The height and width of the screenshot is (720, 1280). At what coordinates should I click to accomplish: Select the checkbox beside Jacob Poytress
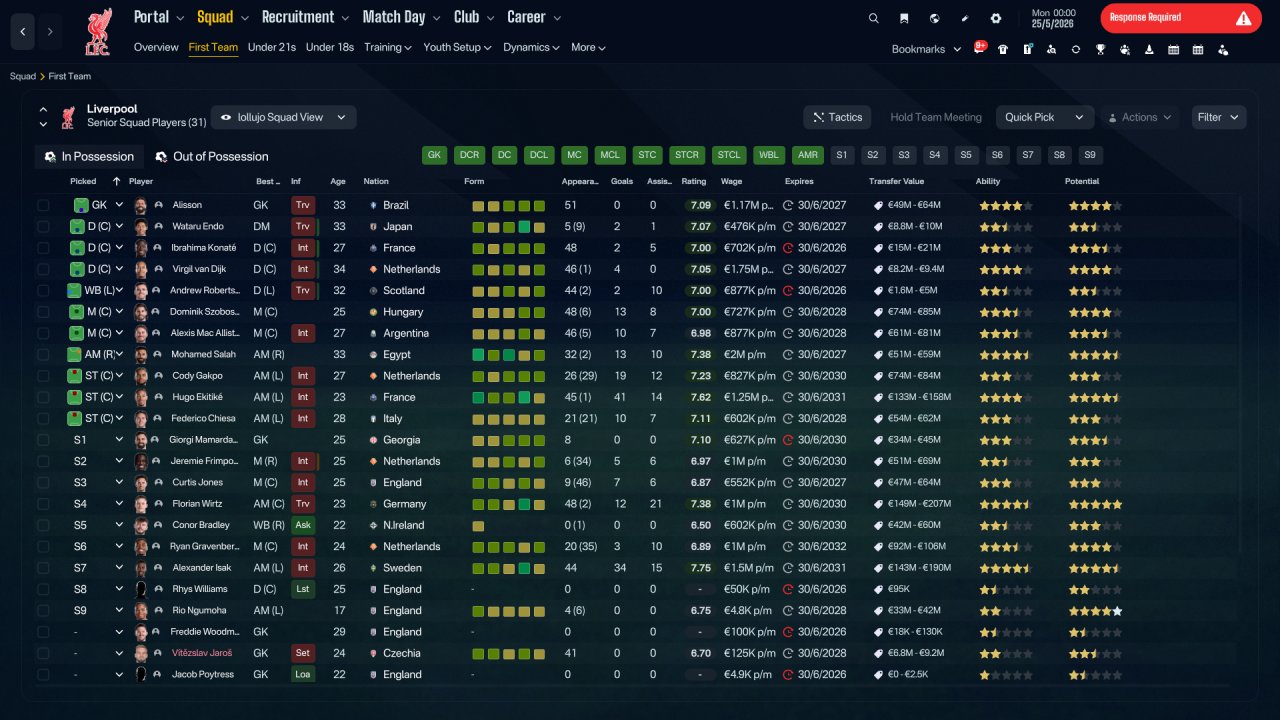43,674
